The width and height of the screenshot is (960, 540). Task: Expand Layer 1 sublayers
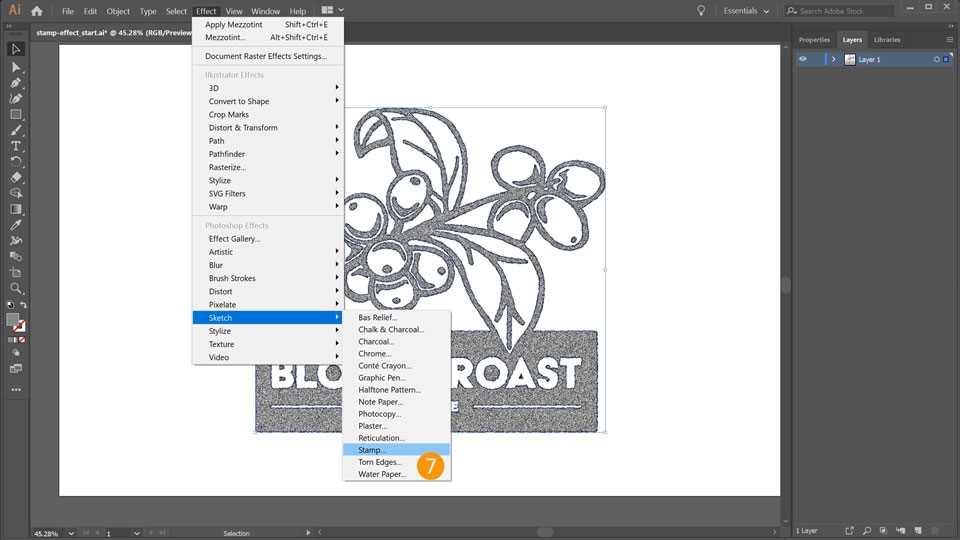(x=833, y=59)
